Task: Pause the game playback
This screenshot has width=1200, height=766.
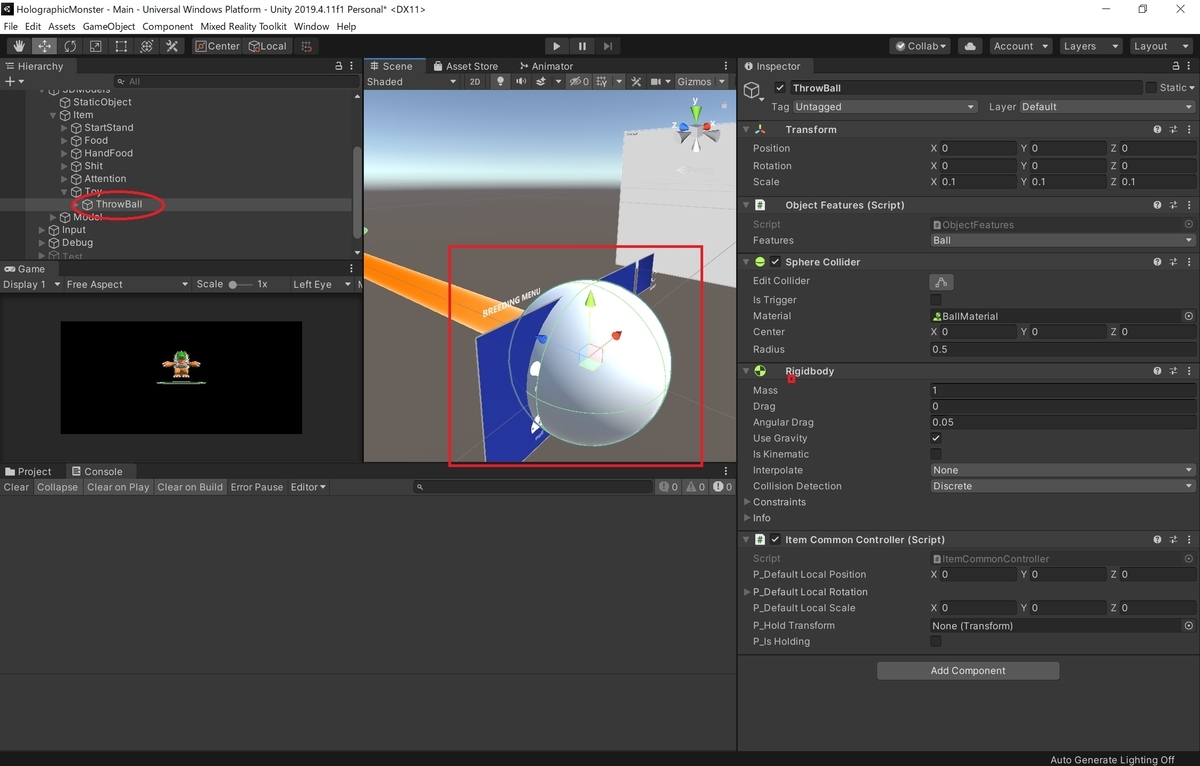Action: click(583, 46)
